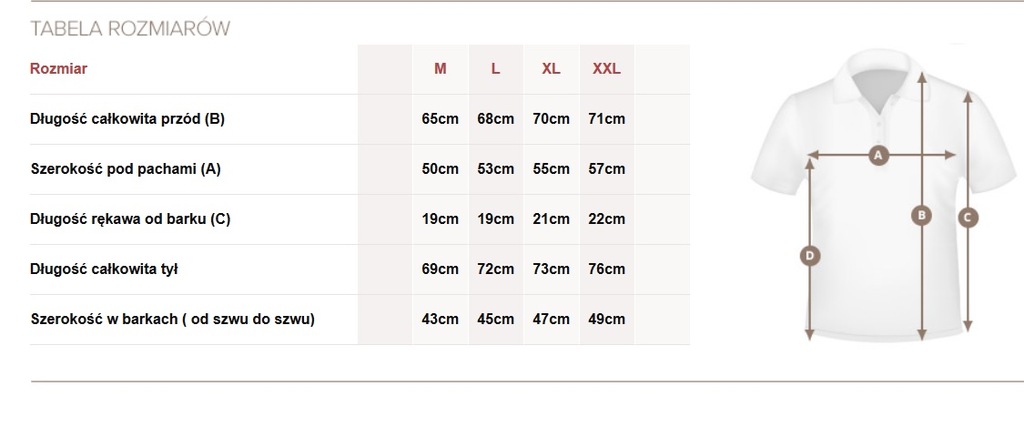Click the 73cm back length for XL

[551, 269]
